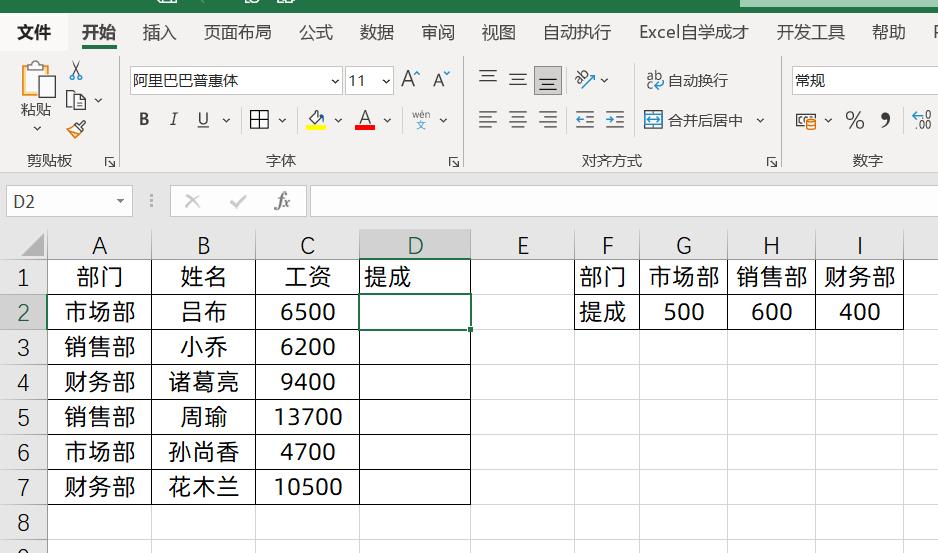Screen dimensions: 938x553
Task: Select row 5 header
Action: click(x=23, y=417)
